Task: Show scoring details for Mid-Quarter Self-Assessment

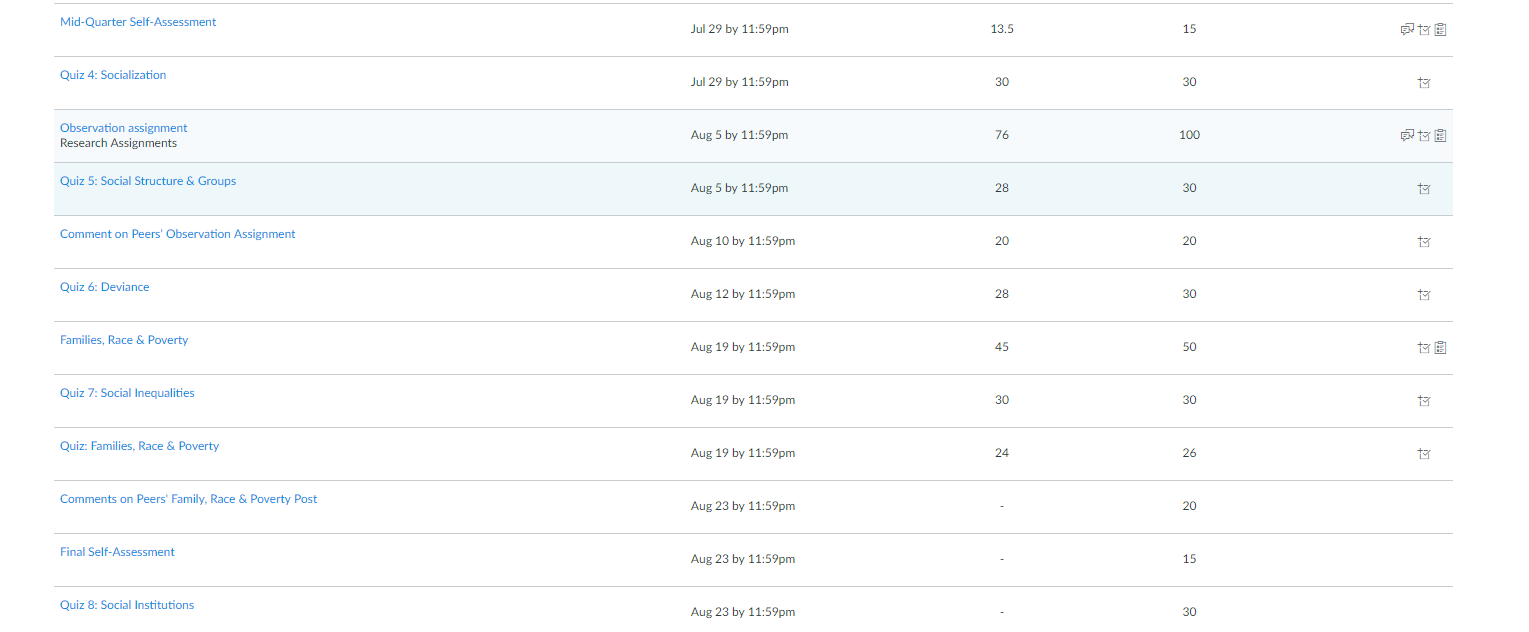Action: point(1424,30)
